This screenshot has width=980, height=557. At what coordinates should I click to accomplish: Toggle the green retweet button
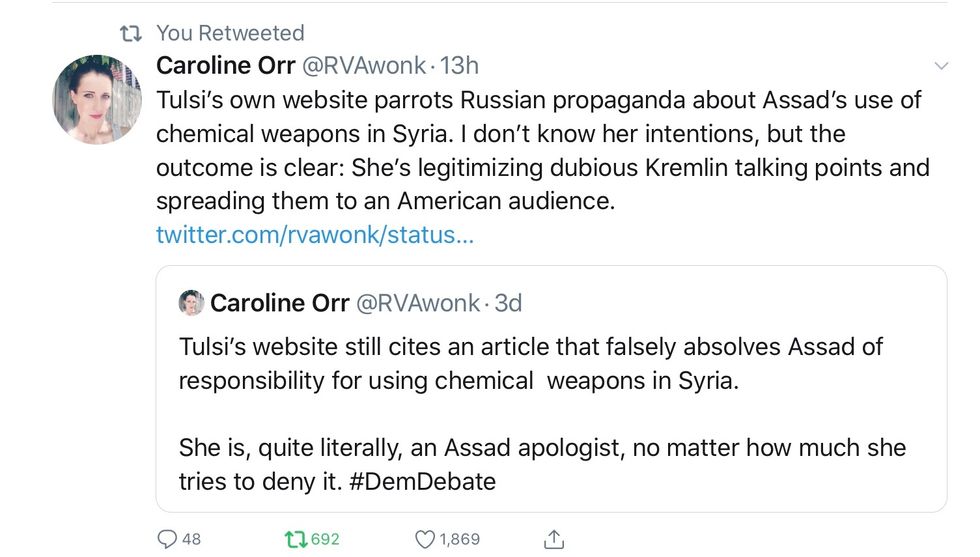pos(295,539)
